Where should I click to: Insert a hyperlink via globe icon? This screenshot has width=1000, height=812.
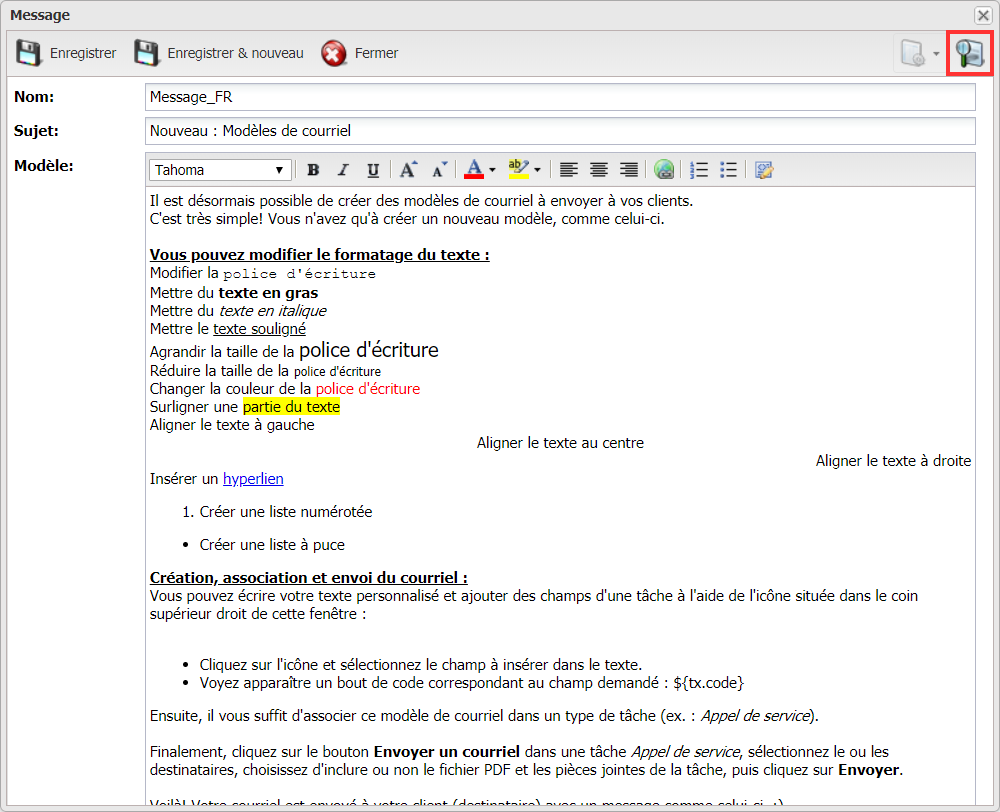pyautogui.click(x=664, y=170)
